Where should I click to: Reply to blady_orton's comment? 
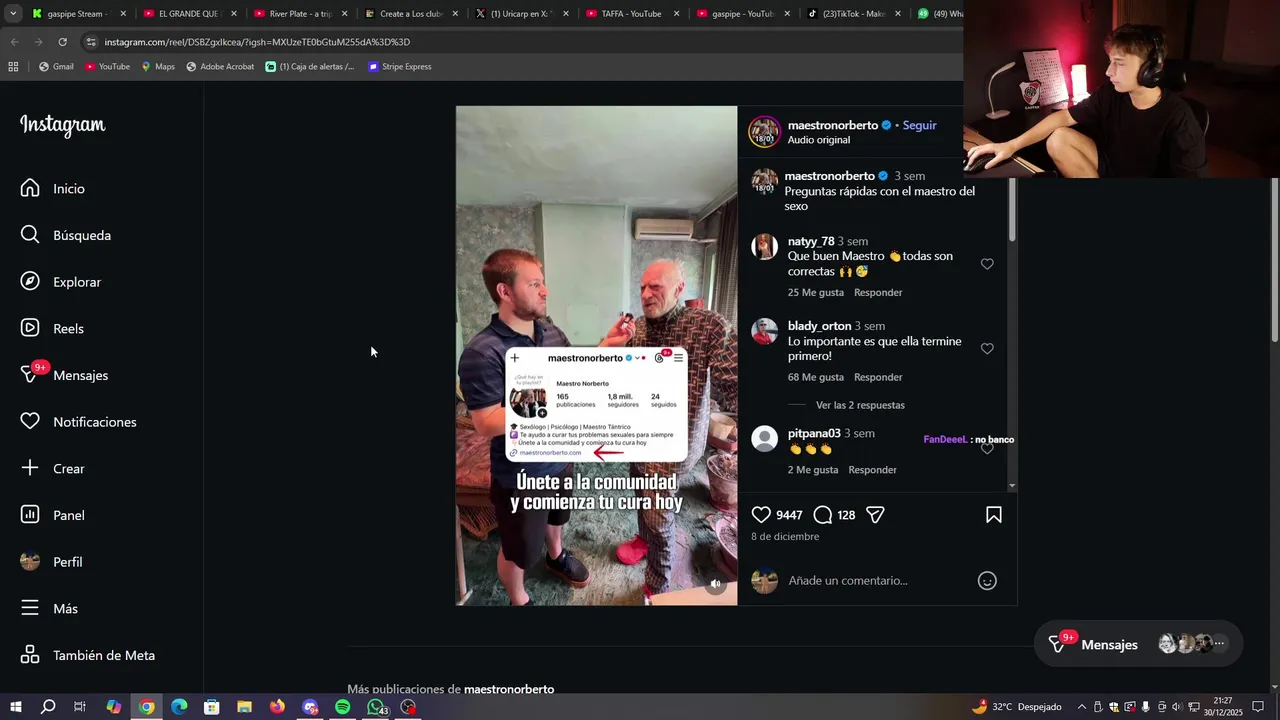pos(878,377)
